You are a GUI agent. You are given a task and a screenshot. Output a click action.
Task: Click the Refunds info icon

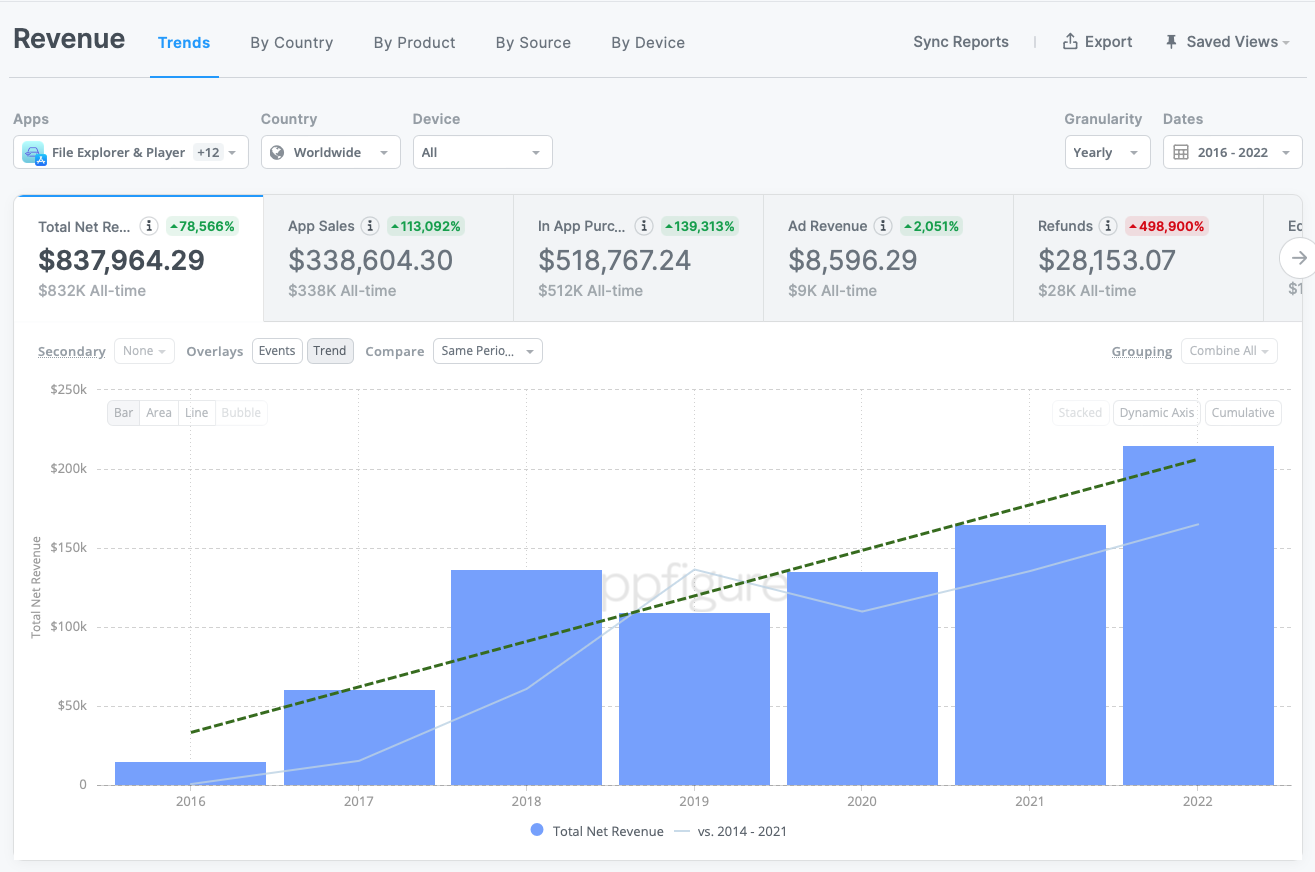pyautogui.click(x=1108, y=226)
